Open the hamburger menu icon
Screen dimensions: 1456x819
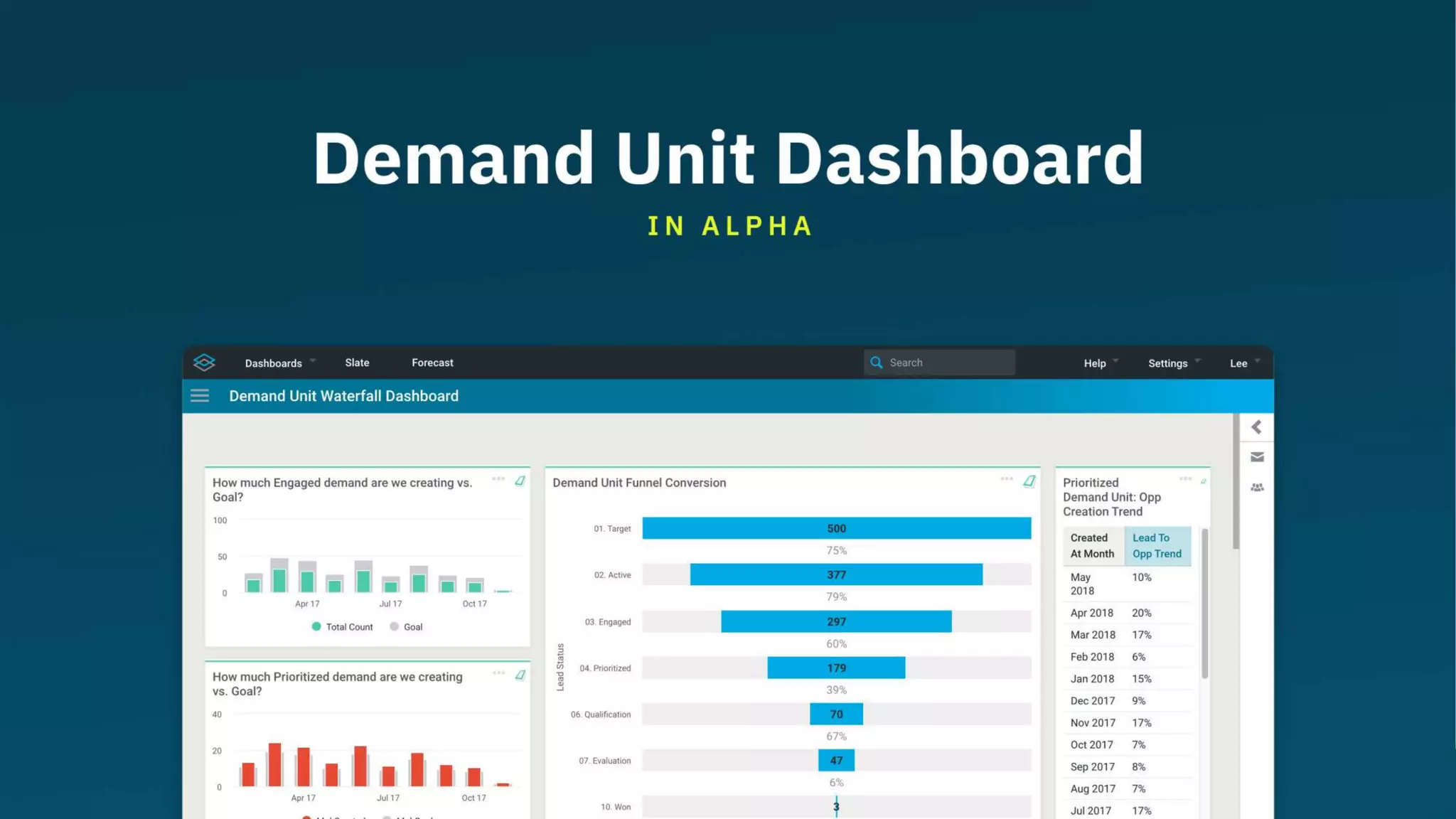[x=200, y=396]
